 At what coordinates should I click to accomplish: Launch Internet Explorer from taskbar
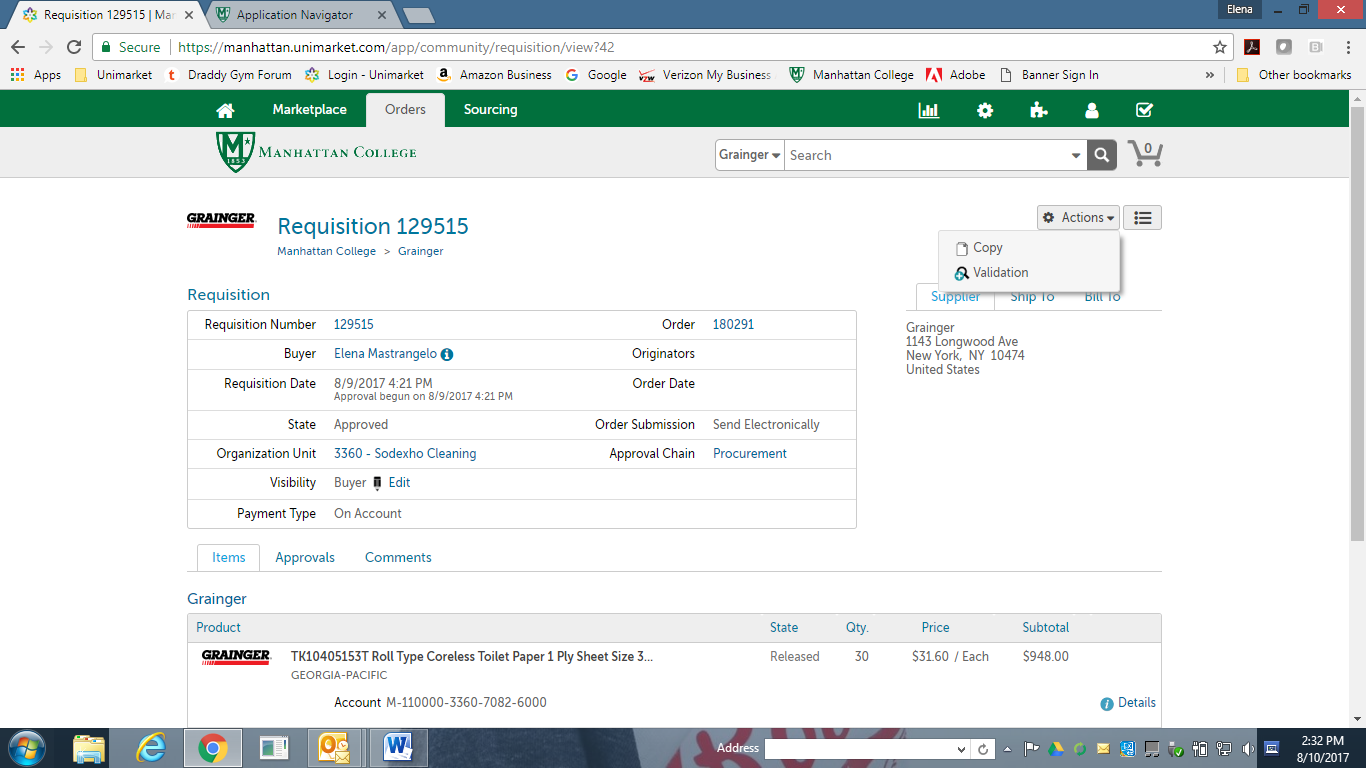[151, 748]
